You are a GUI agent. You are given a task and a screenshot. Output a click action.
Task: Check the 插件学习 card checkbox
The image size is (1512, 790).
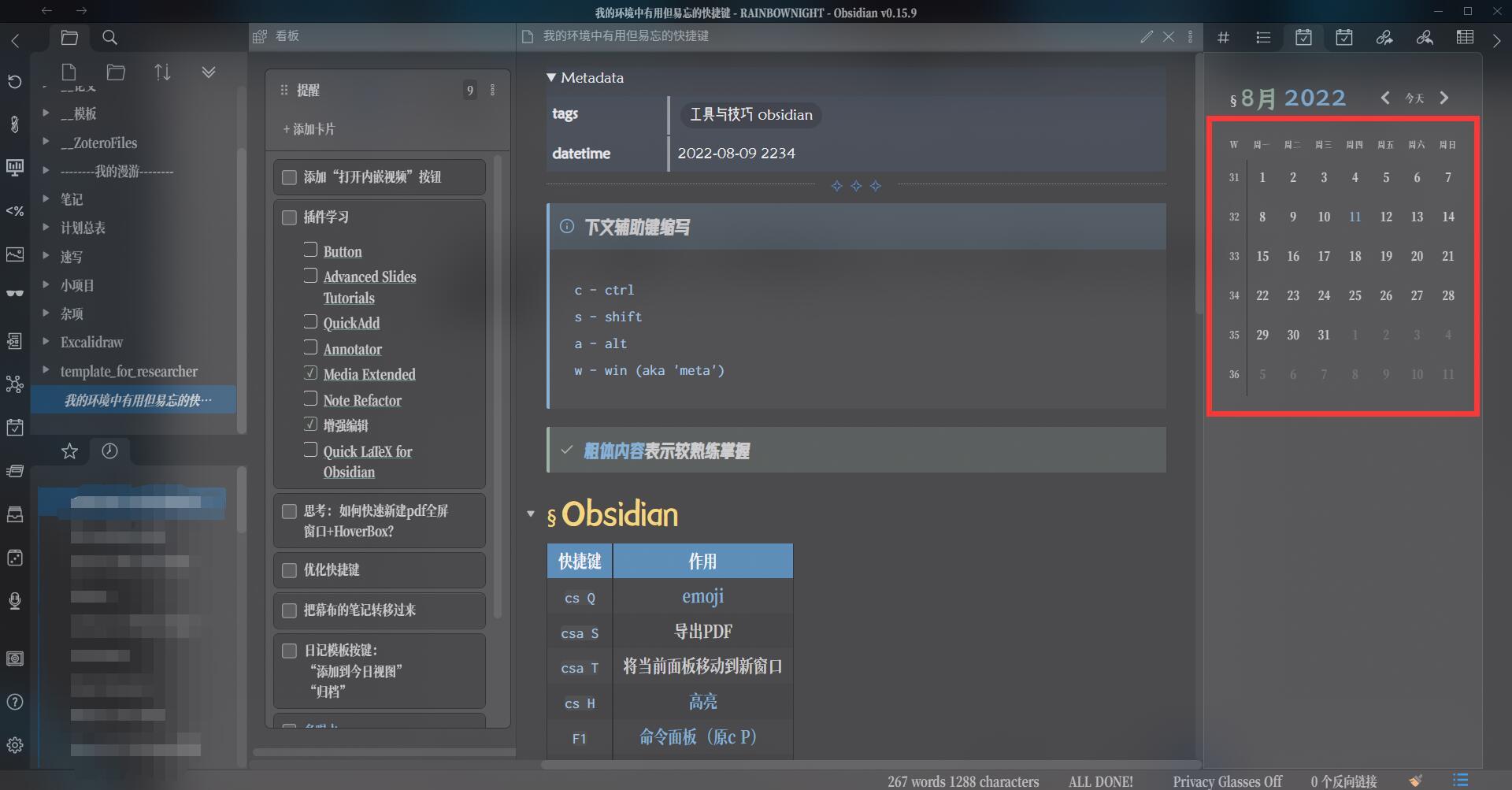point(289,217)
